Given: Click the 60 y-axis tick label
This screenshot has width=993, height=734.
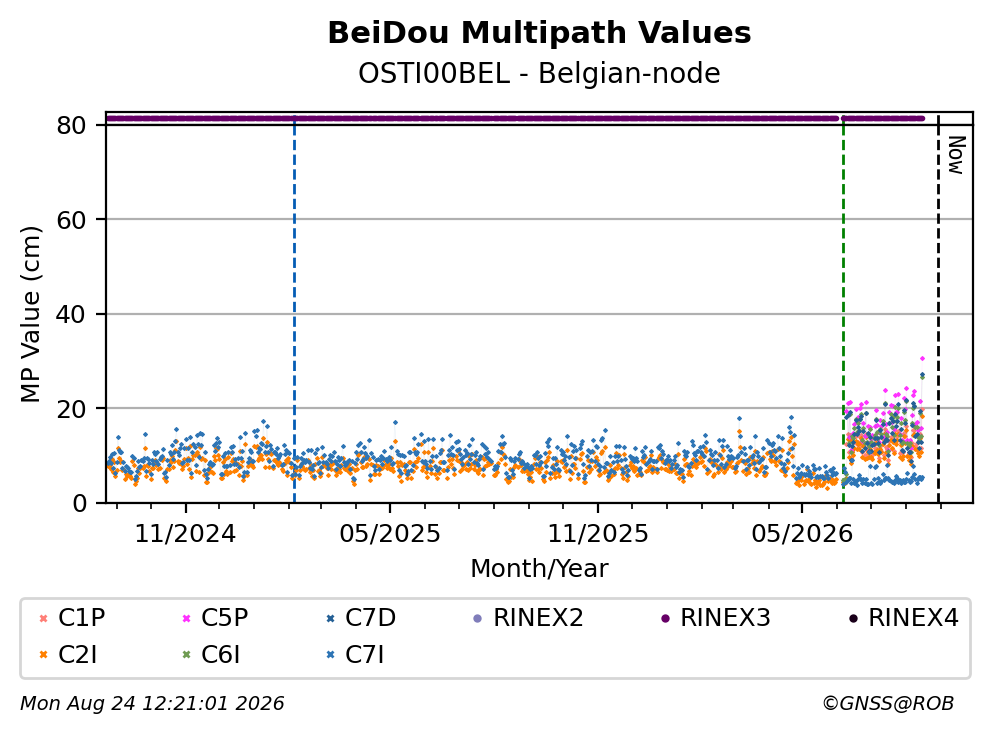Looking at the screenshot, I should click(72, 220).
